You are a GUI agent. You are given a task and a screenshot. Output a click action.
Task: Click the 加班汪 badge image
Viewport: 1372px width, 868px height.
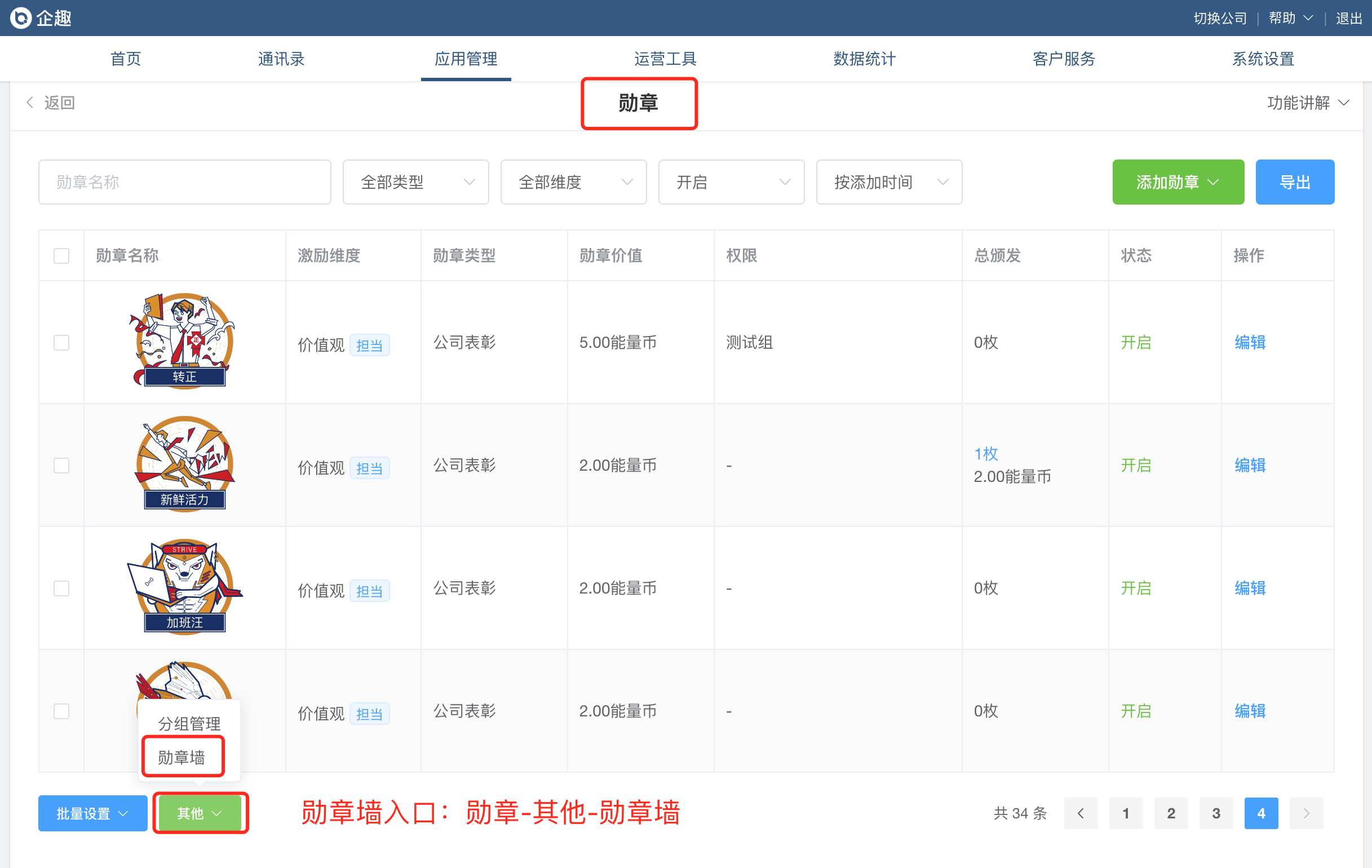pos(184,587)
